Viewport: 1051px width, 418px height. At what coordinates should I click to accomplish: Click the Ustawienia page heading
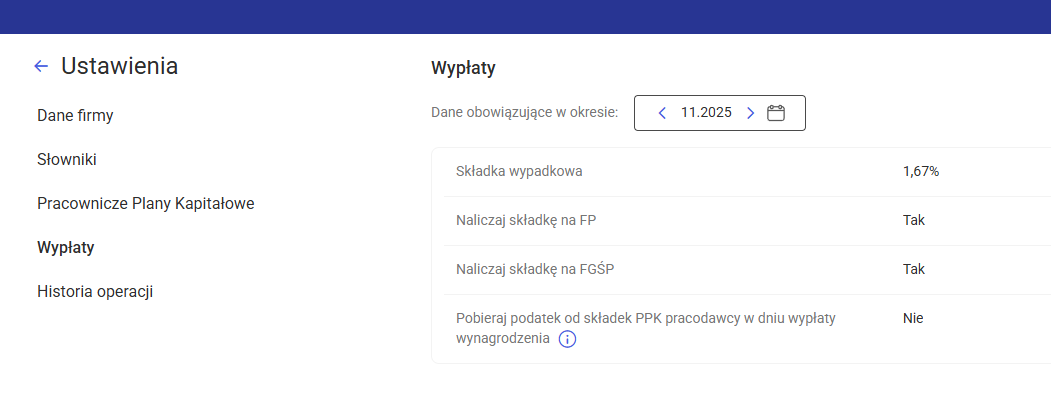tap(120, 66)
